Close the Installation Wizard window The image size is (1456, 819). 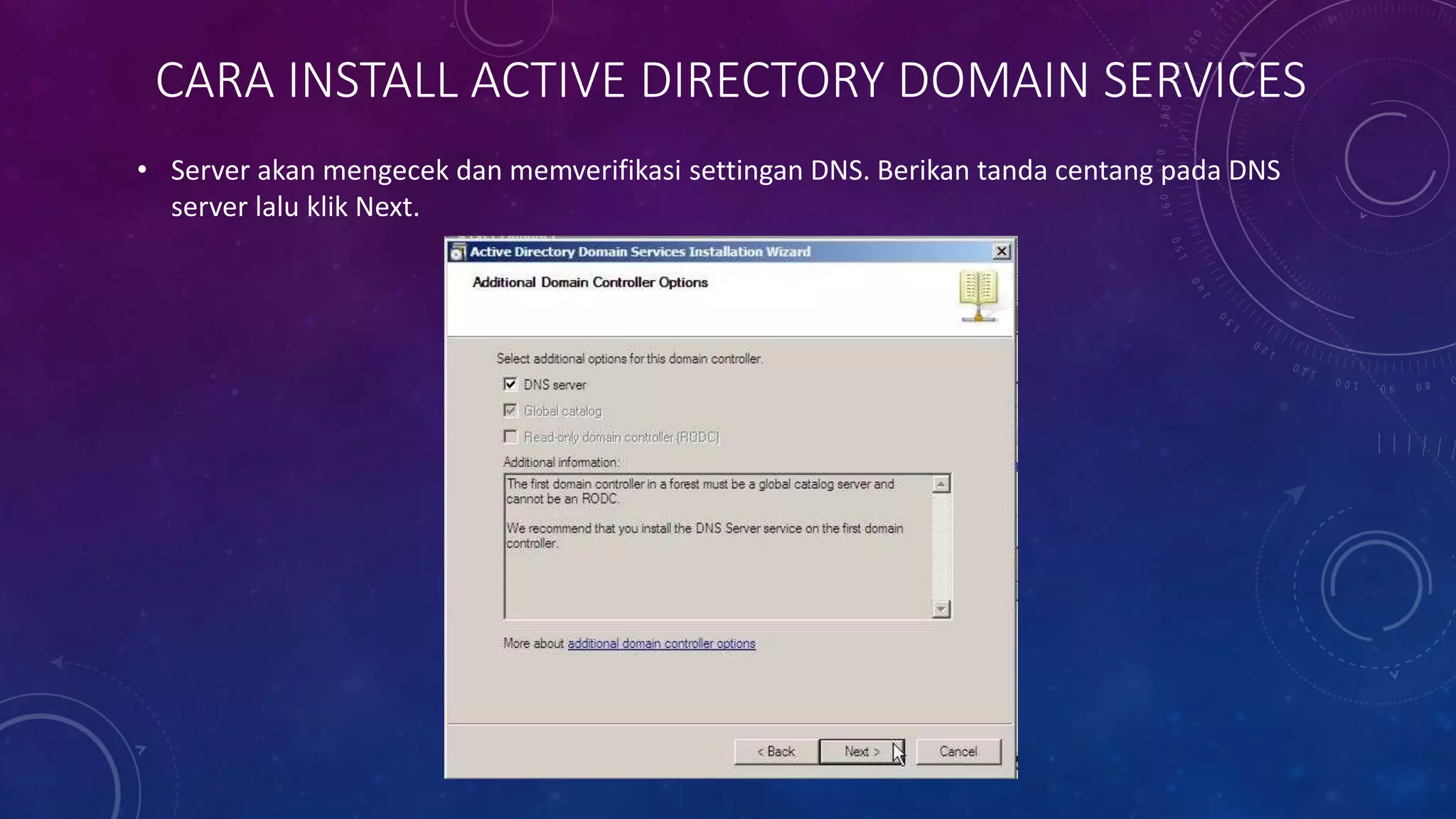click(x=1001, y=251)
